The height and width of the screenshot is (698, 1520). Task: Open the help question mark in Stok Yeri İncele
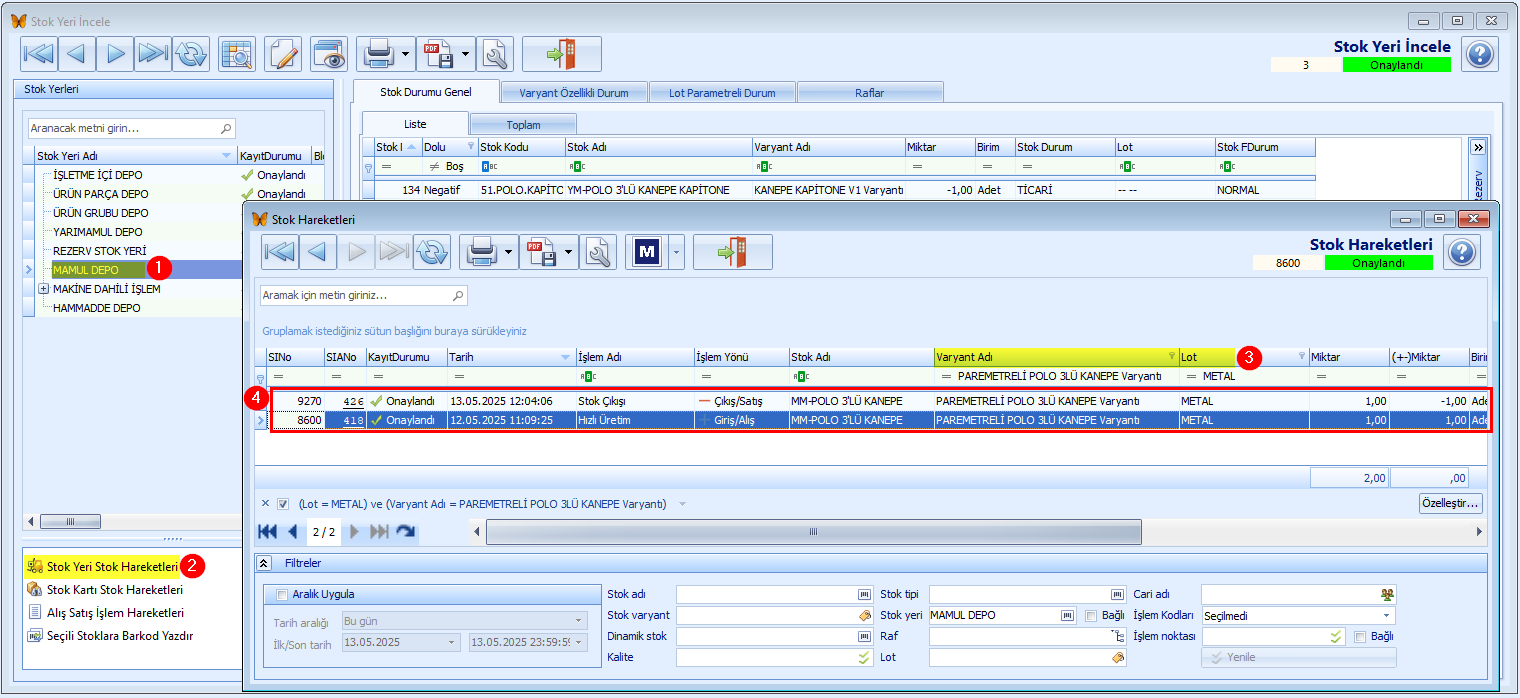[x=1480, y=54]
